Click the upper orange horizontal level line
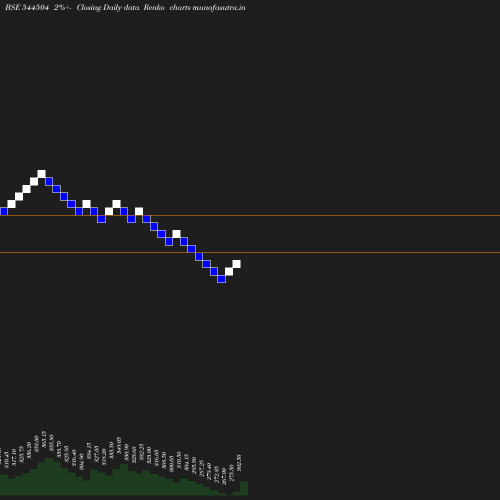Image resolution: width=500 pixels, height=500 pixels. point(250,216)
